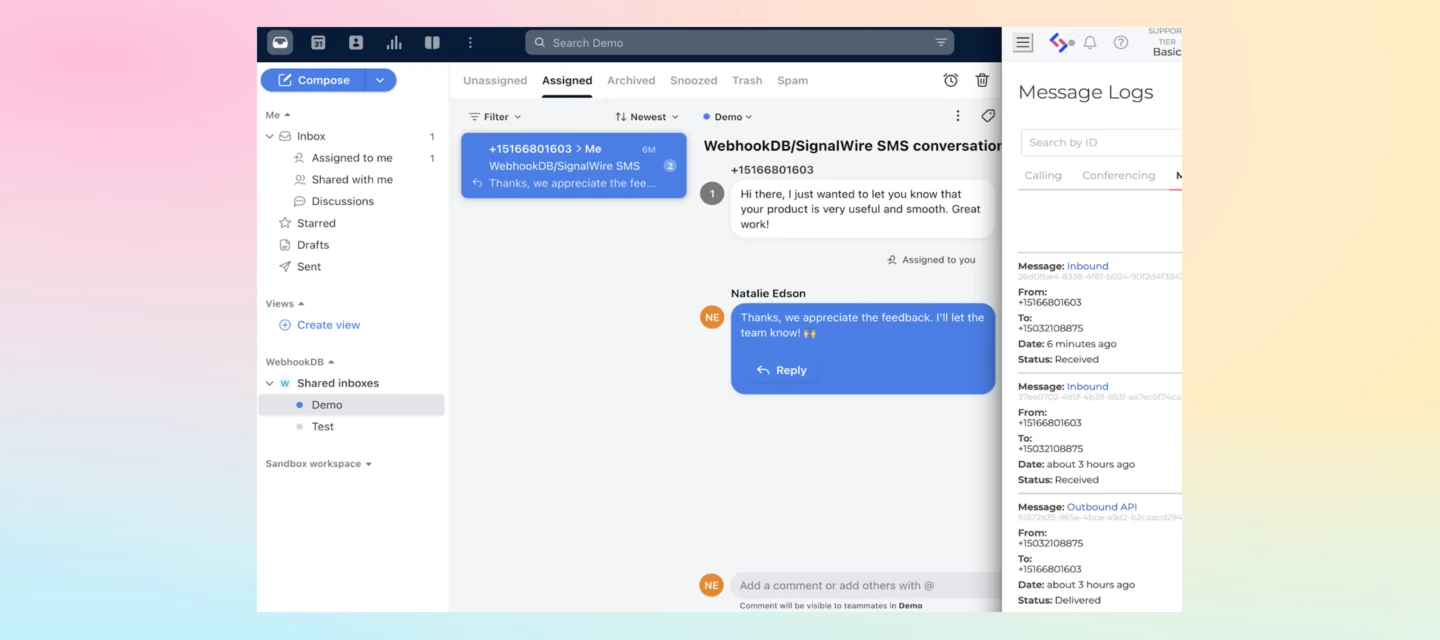Open the inbox icon in top bar
1440x640 pixels.
[x=280, y=43]
